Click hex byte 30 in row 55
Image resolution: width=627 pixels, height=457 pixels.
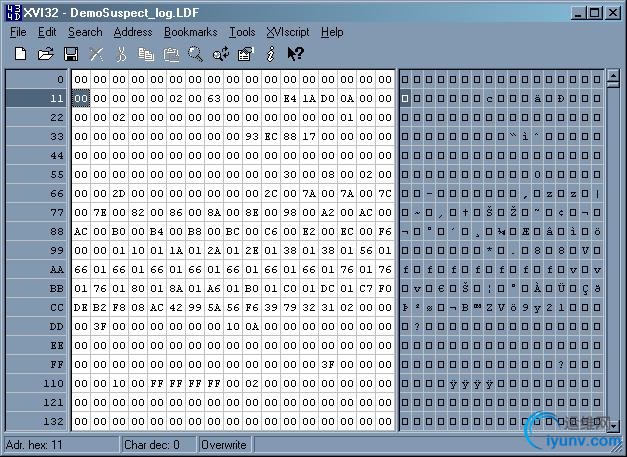click(x=290, y=174)
